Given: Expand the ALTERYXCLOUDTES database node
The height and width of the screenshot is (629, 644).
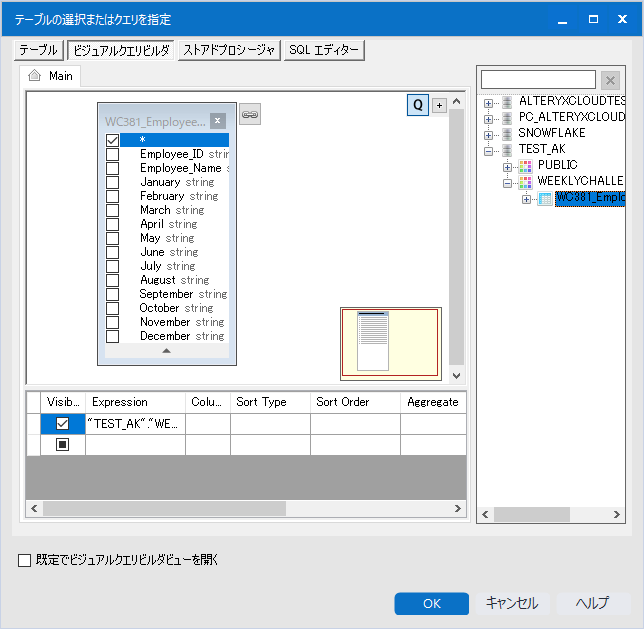Looking at the screenshot, I should [x=489, y=102].
